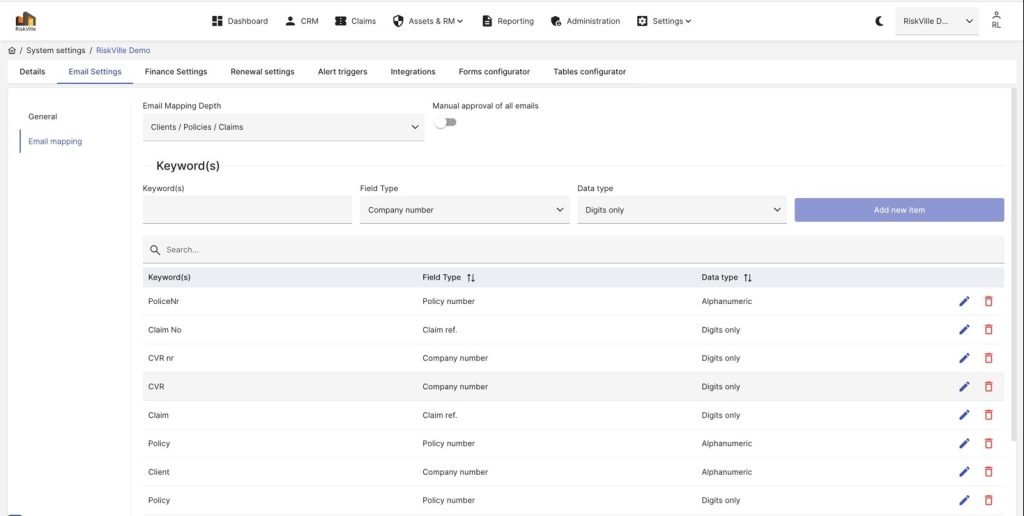Sort by Data type column arrows
The width and height of the screenshot is (1024, 516).
[747, 277]
